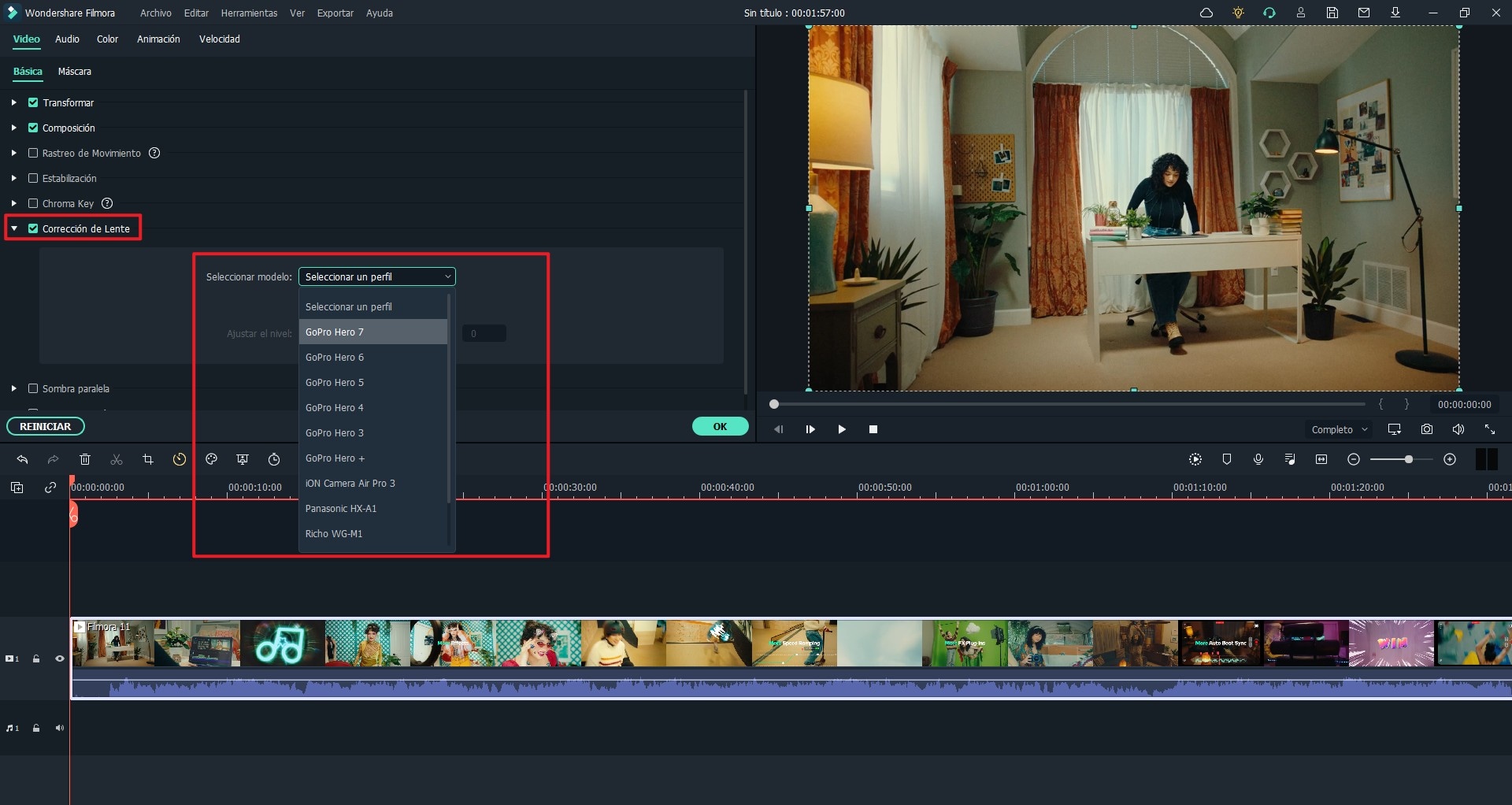Click the voiceover microphone icon
This screenshot has width=1512, height=805.
1258,459
